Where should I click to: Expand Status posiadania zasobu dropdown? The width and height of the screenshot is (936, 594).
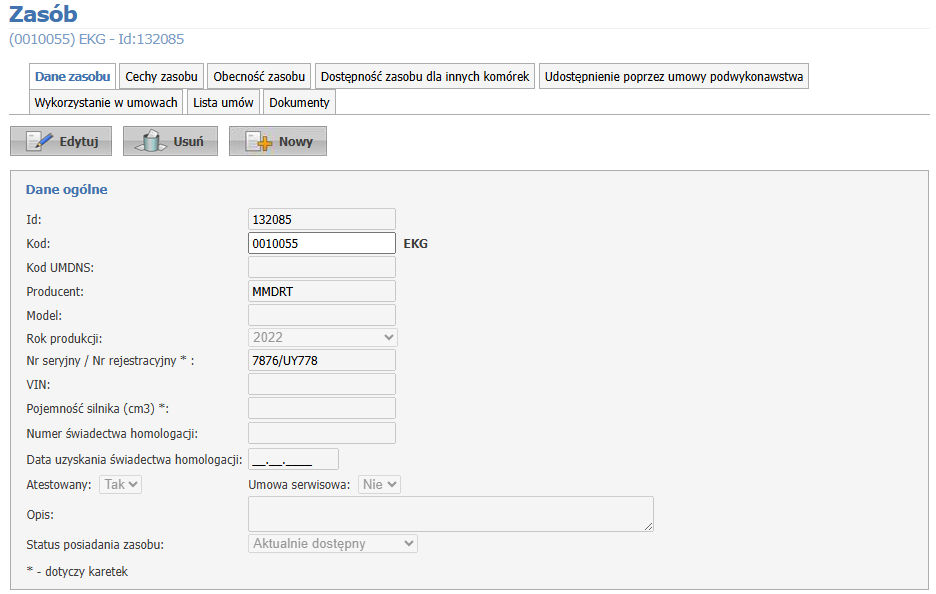coord(332,543)
